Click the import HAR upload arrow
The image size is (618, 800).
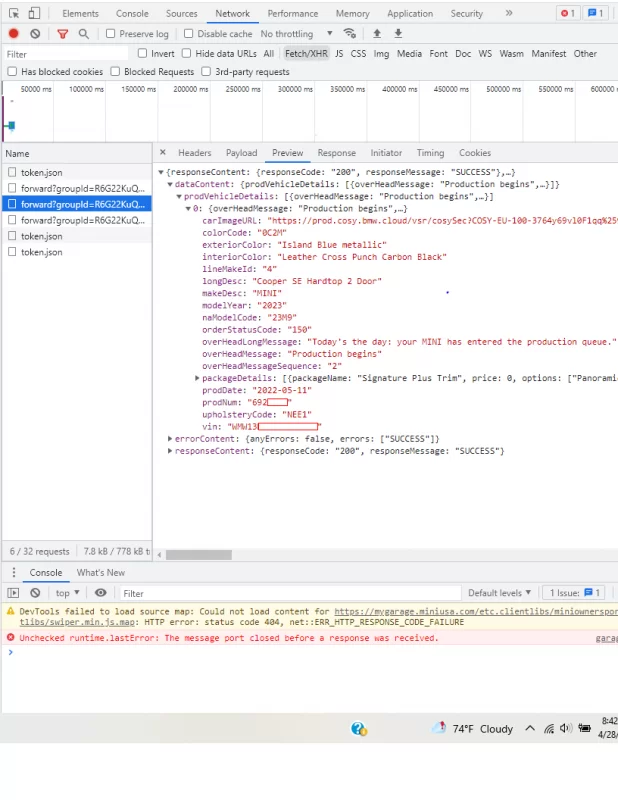[377, 34]
